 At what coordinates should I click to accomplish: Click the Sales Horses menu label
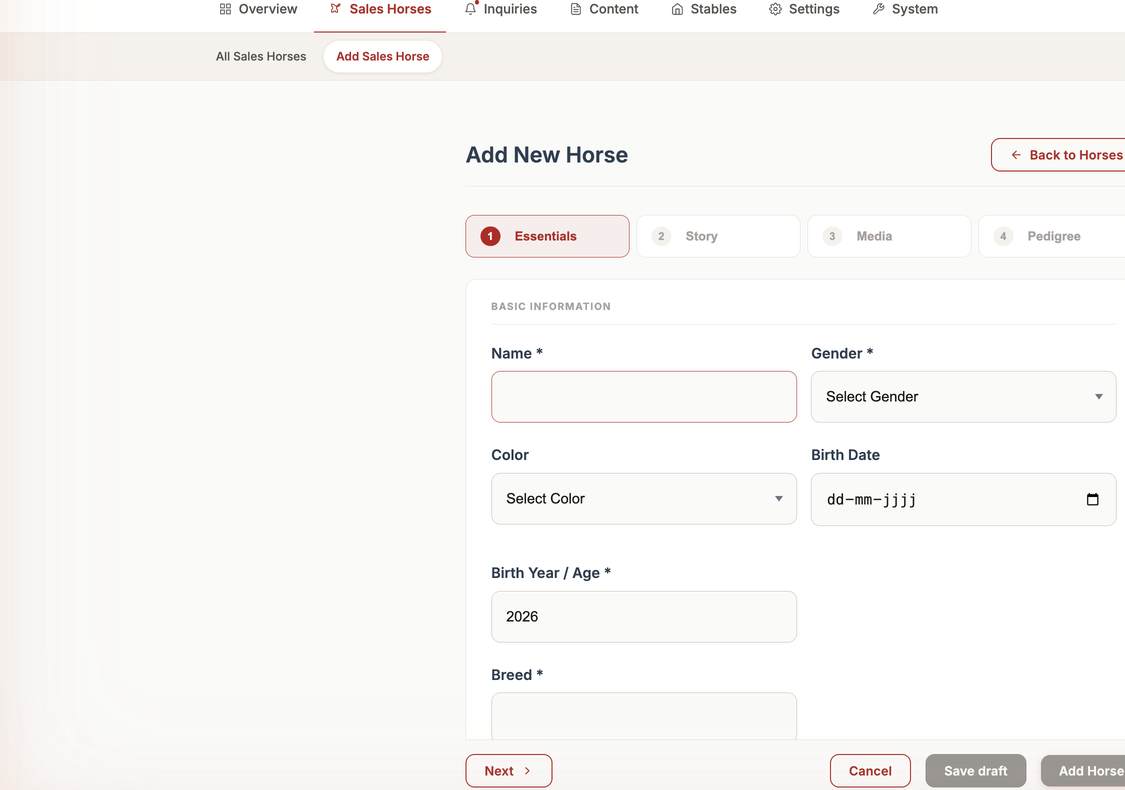pyautogui.click(x=390, y=9)
